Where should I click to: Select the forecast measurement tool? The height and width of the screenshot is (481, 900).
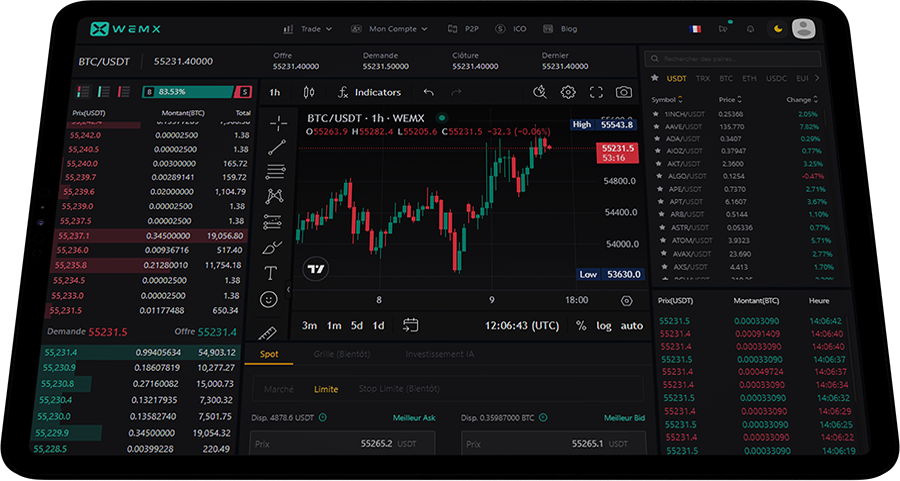[273, 222]
